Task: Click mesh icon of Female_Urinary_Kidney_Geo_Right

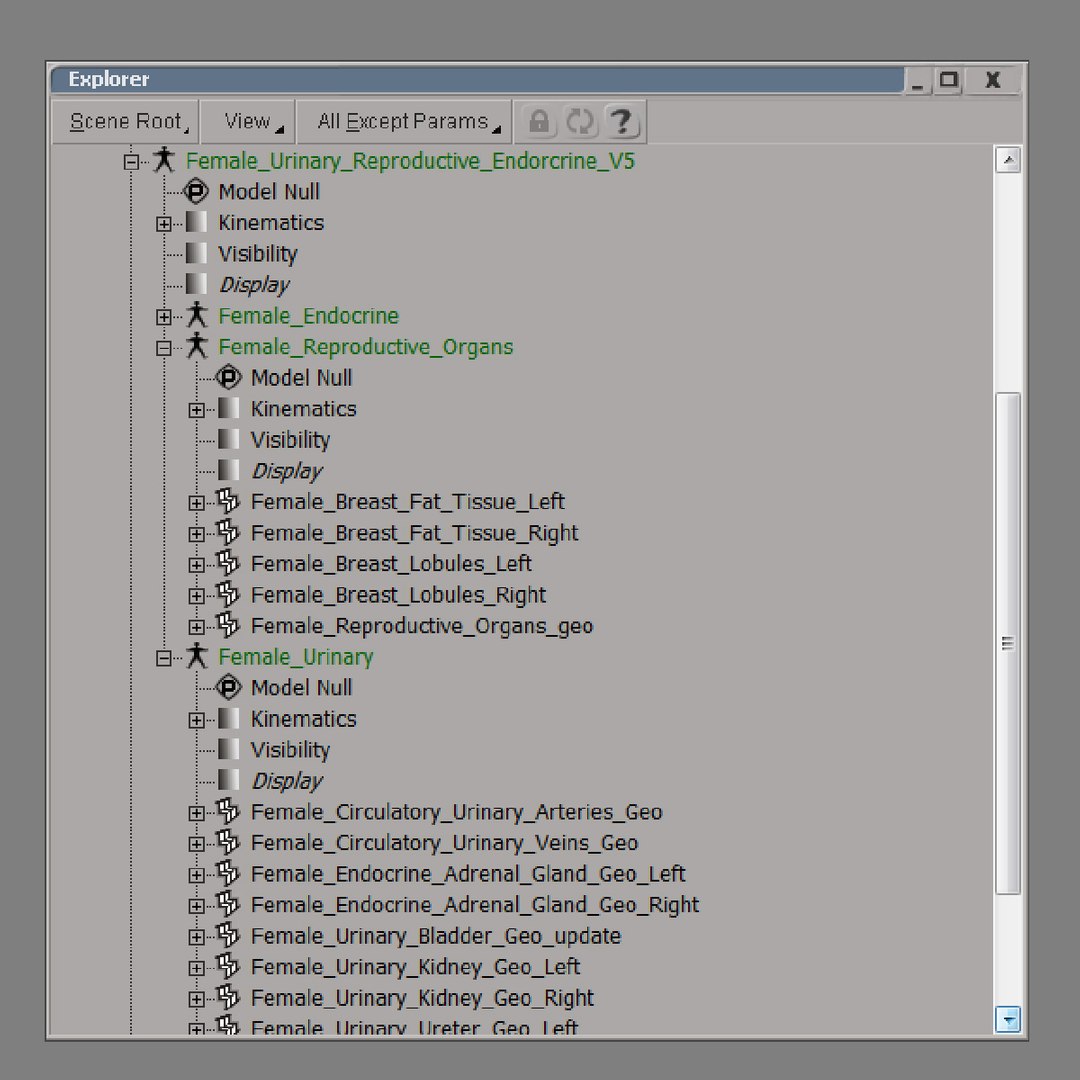Action: pos(228,997)
